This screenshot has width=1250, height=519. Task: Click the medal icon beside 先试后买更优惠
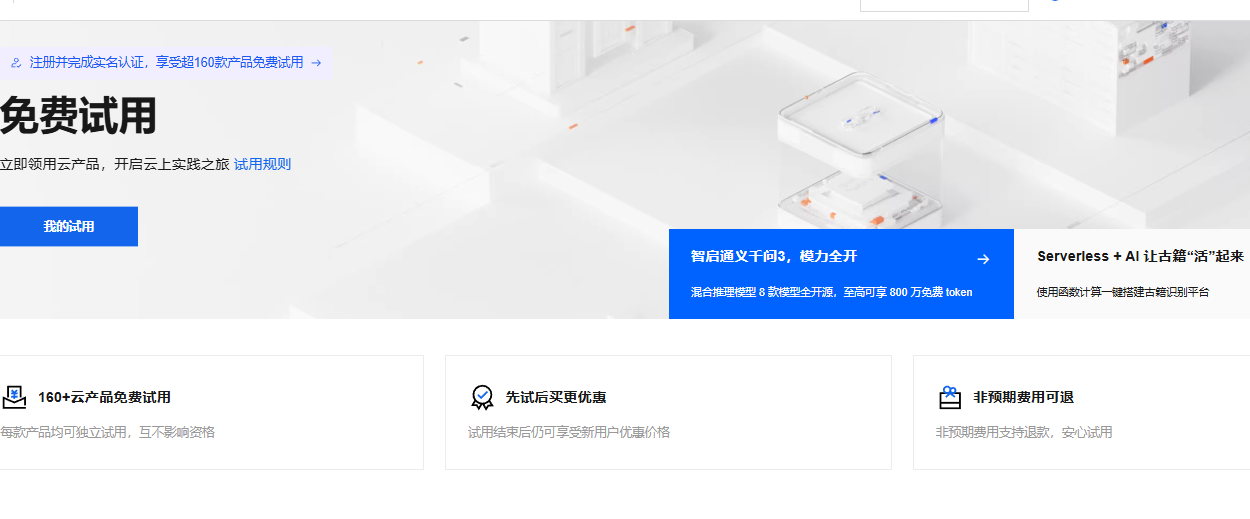[x=482, y=397]
